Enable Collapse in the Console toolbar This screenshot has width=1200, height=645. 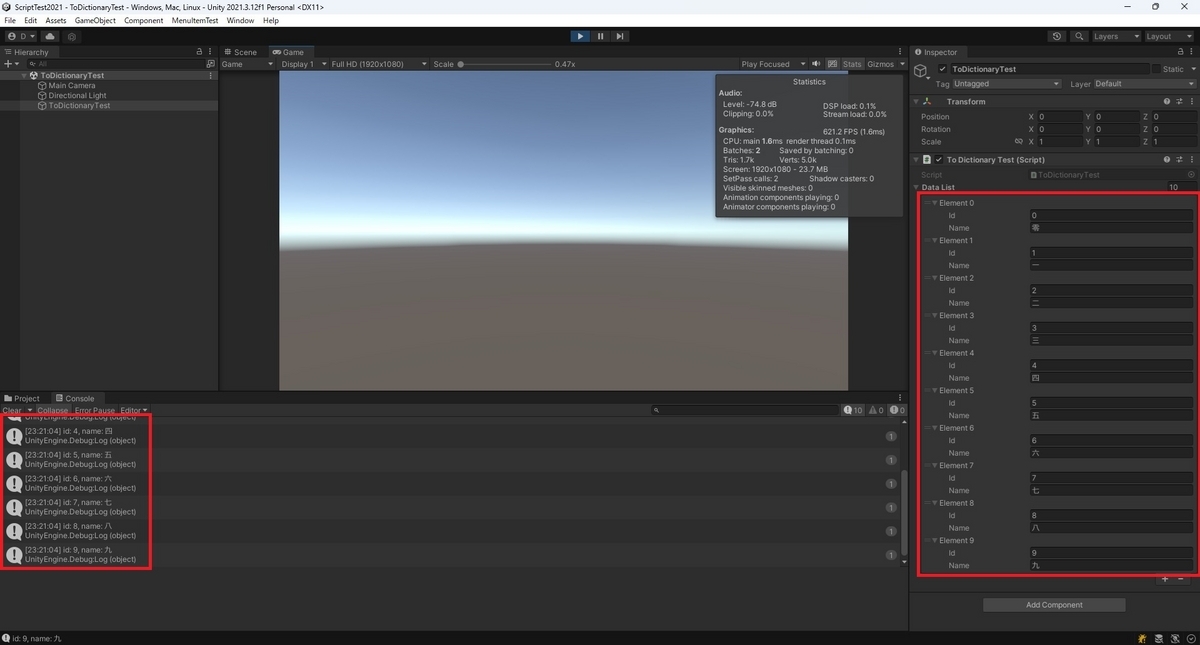(x=52, y=410)
